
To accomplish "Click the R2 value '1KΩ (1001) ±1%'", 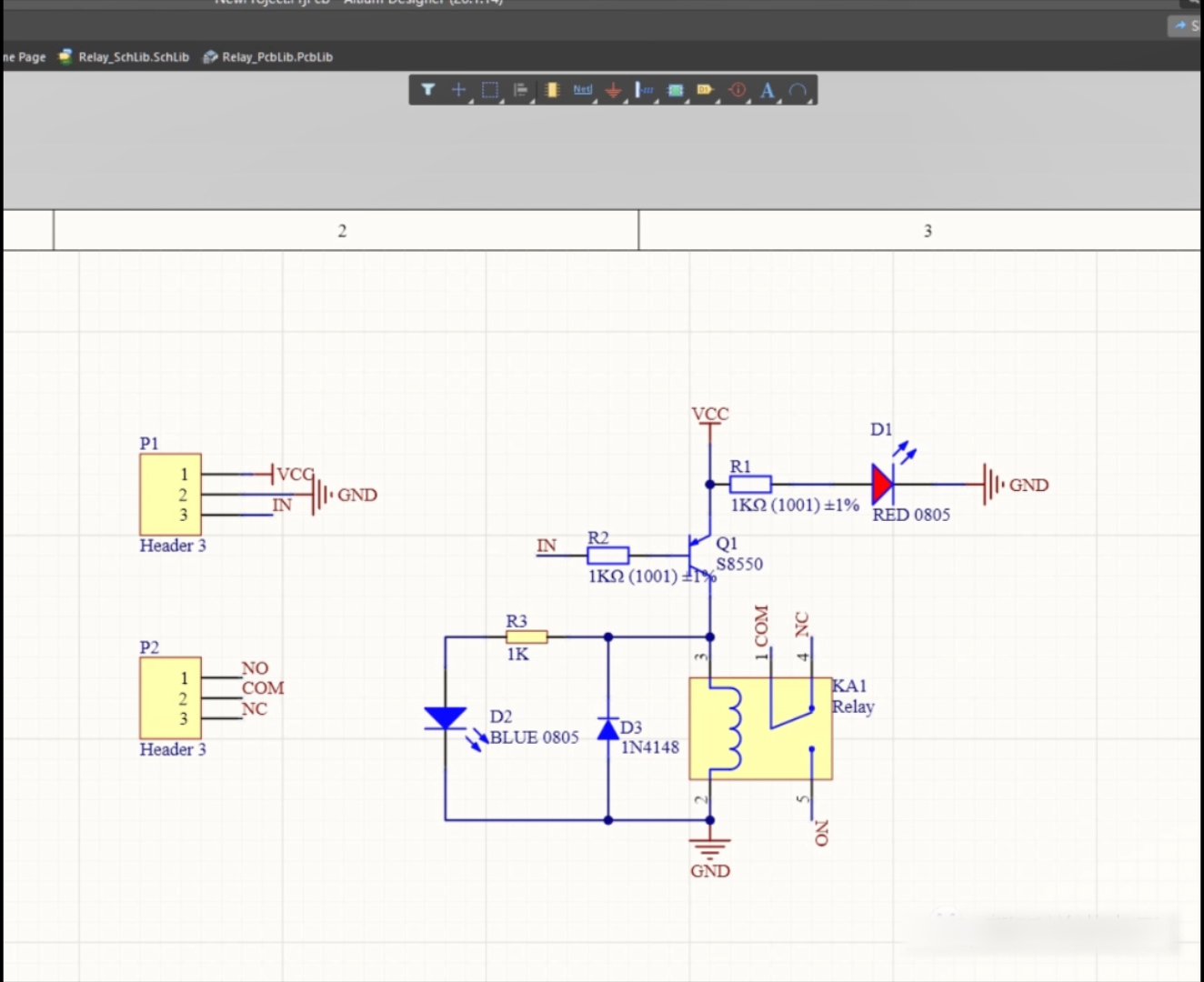I will pyautogui.click(x=652, y=576).
